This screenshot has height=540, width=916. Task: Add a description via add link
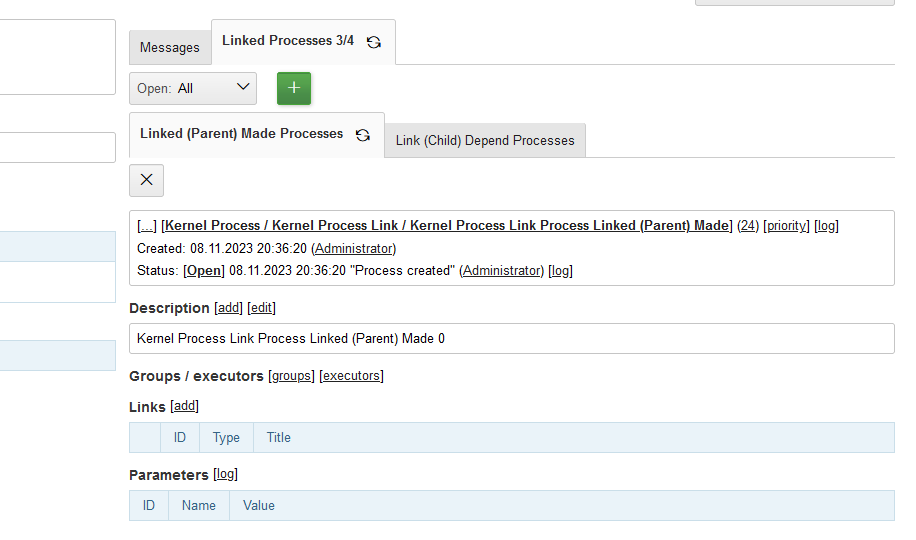[228, 308]
